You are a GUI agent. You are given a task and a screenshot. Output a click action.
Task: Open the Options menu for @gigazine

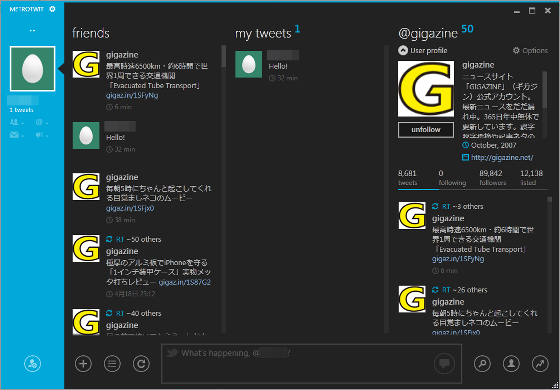(530, 51)
